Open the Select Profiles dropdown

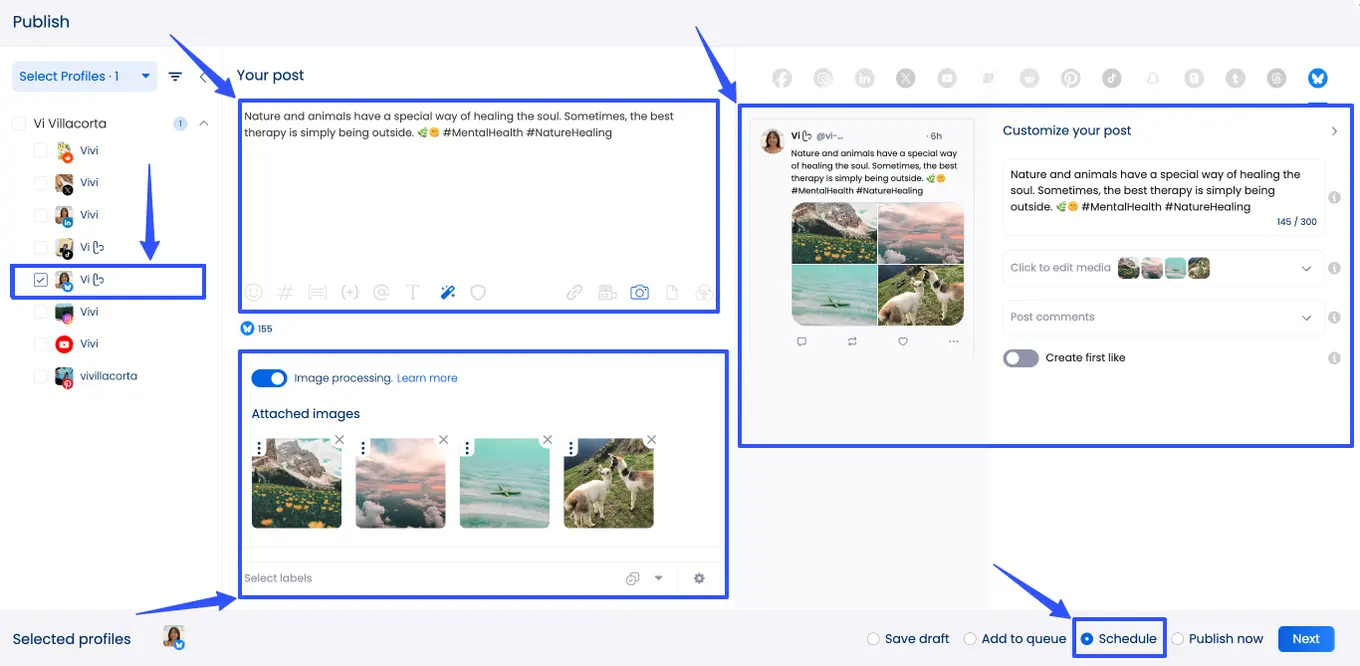click(x=84, y=76)
